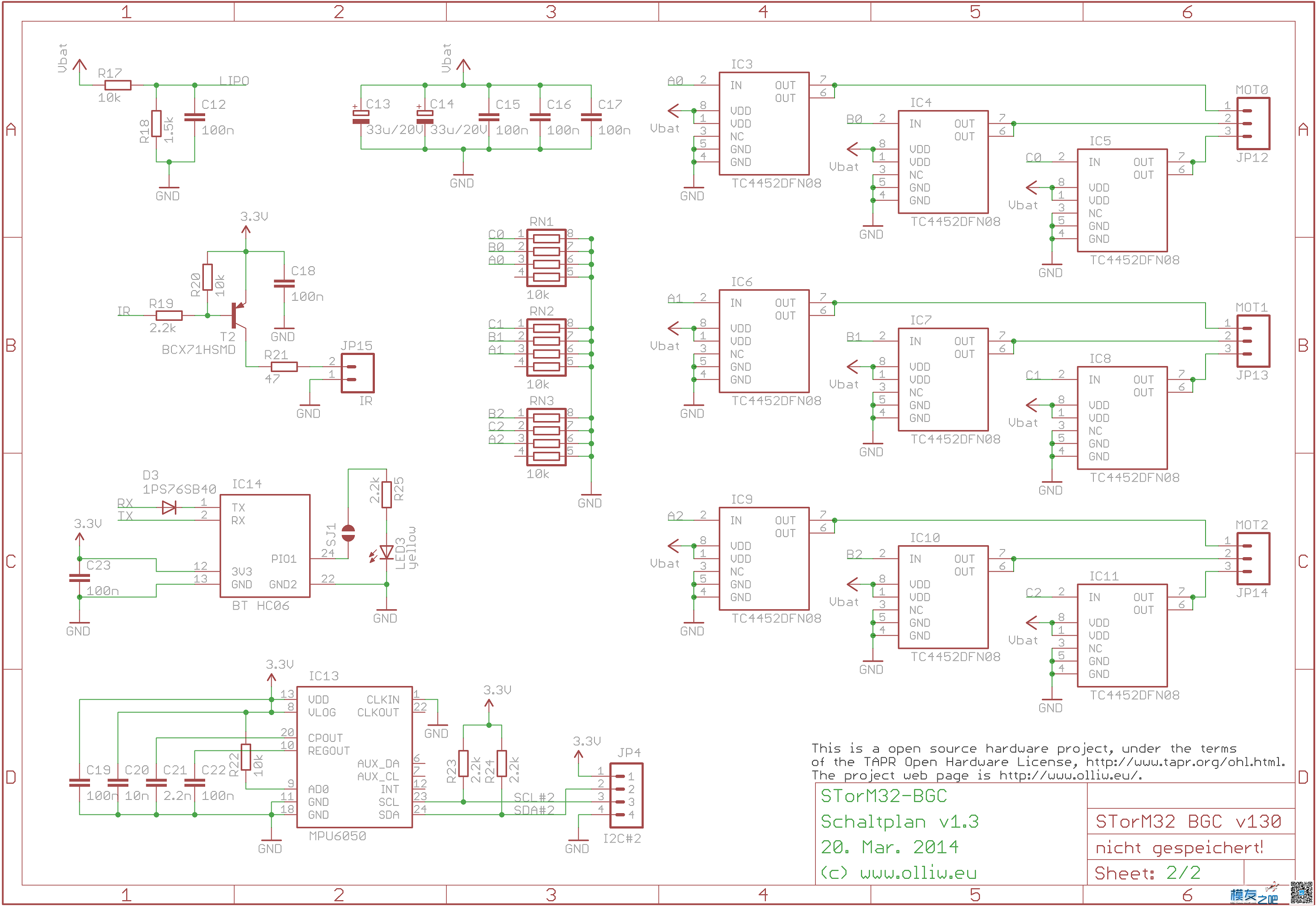Select the IC14 BT HC06 block
This screenshot has height=907, width=1316.
point(265,546)
